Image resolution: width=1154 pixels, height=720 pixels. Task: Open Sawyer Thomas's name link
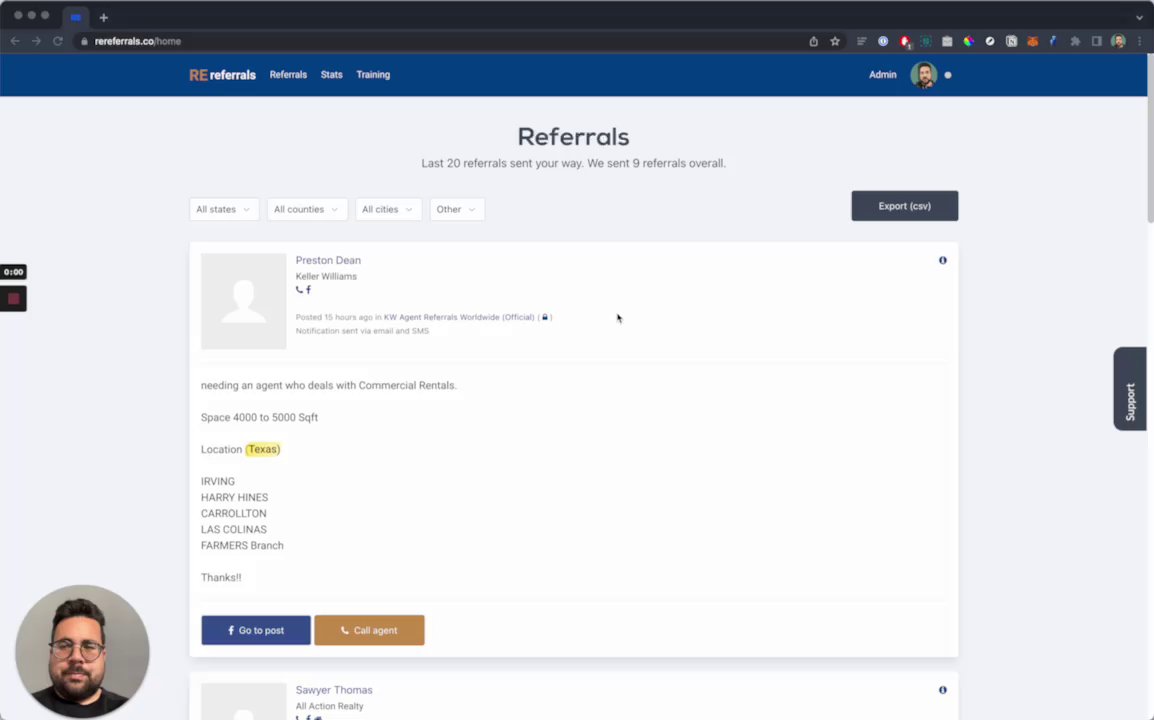click(334, 690)
